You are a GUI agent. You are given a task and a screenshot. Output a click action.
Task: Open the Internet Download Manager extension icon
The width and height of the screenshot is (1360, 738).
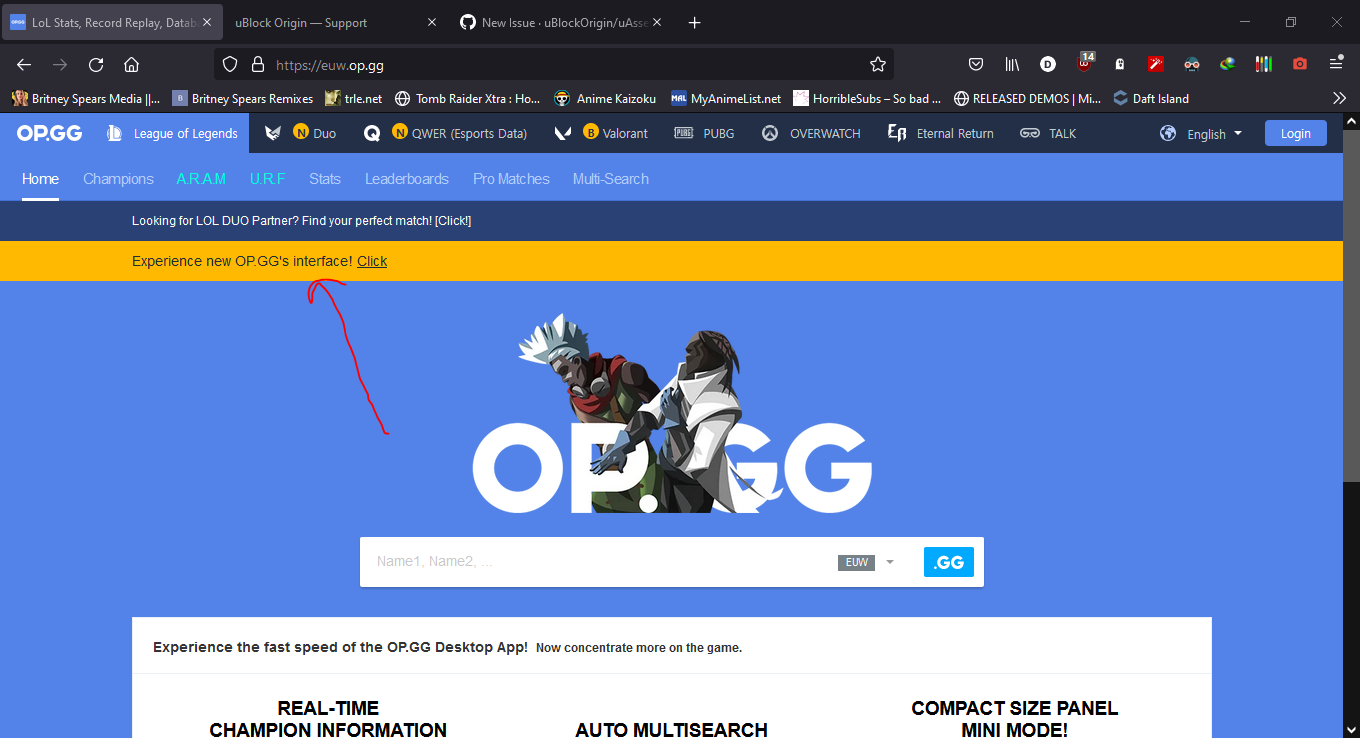coord(1227,64)
